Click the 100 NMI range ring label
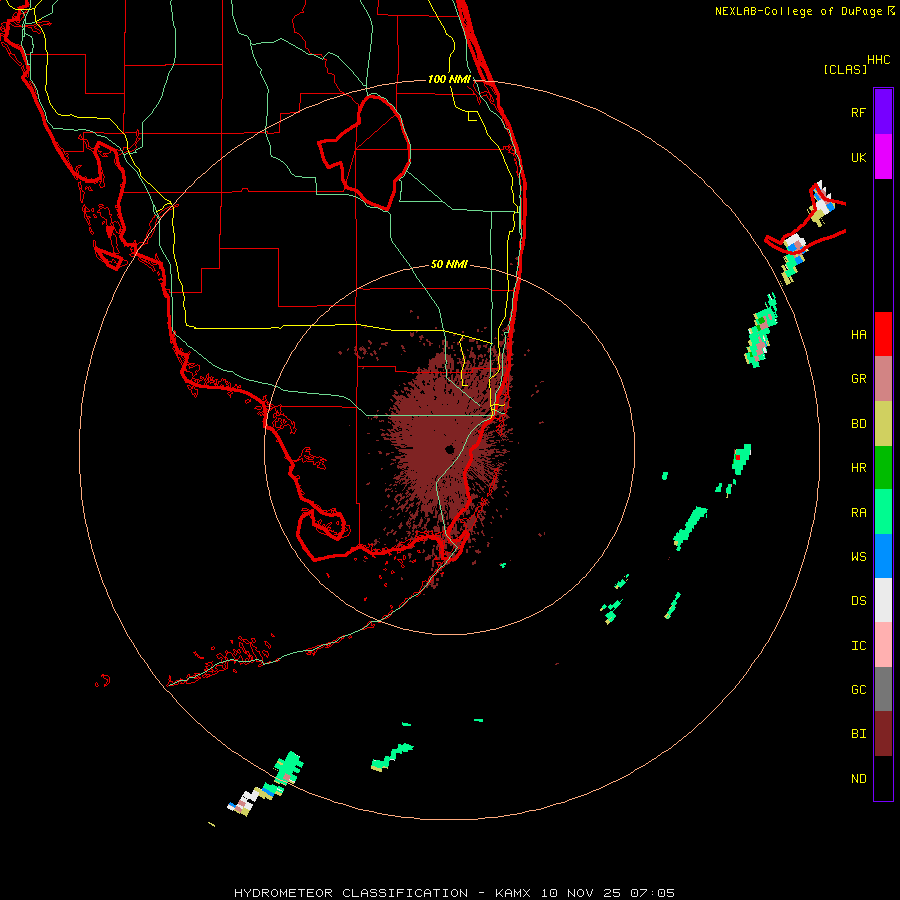This screenshot has width=900, height=900. coord(449,79)
